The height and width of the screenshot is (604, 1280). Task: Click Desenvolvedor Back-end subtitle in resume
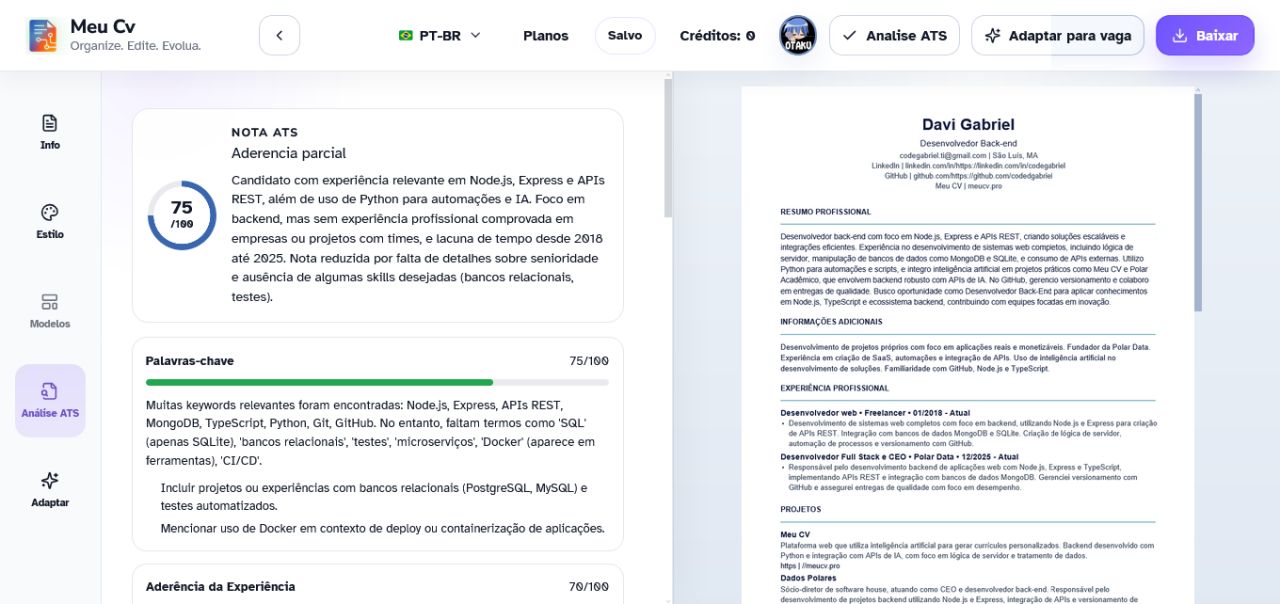pos(968,144)
